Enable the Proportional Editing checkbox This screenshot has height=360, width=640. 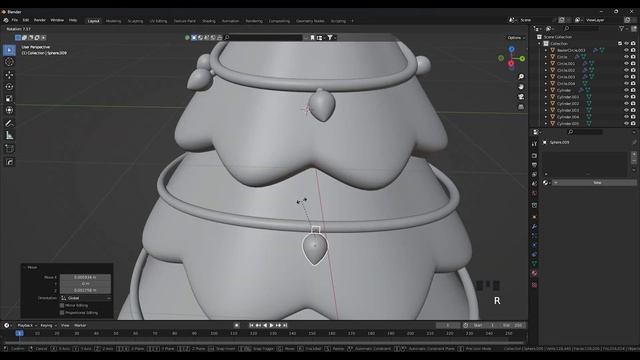click(x=62, y=313)
